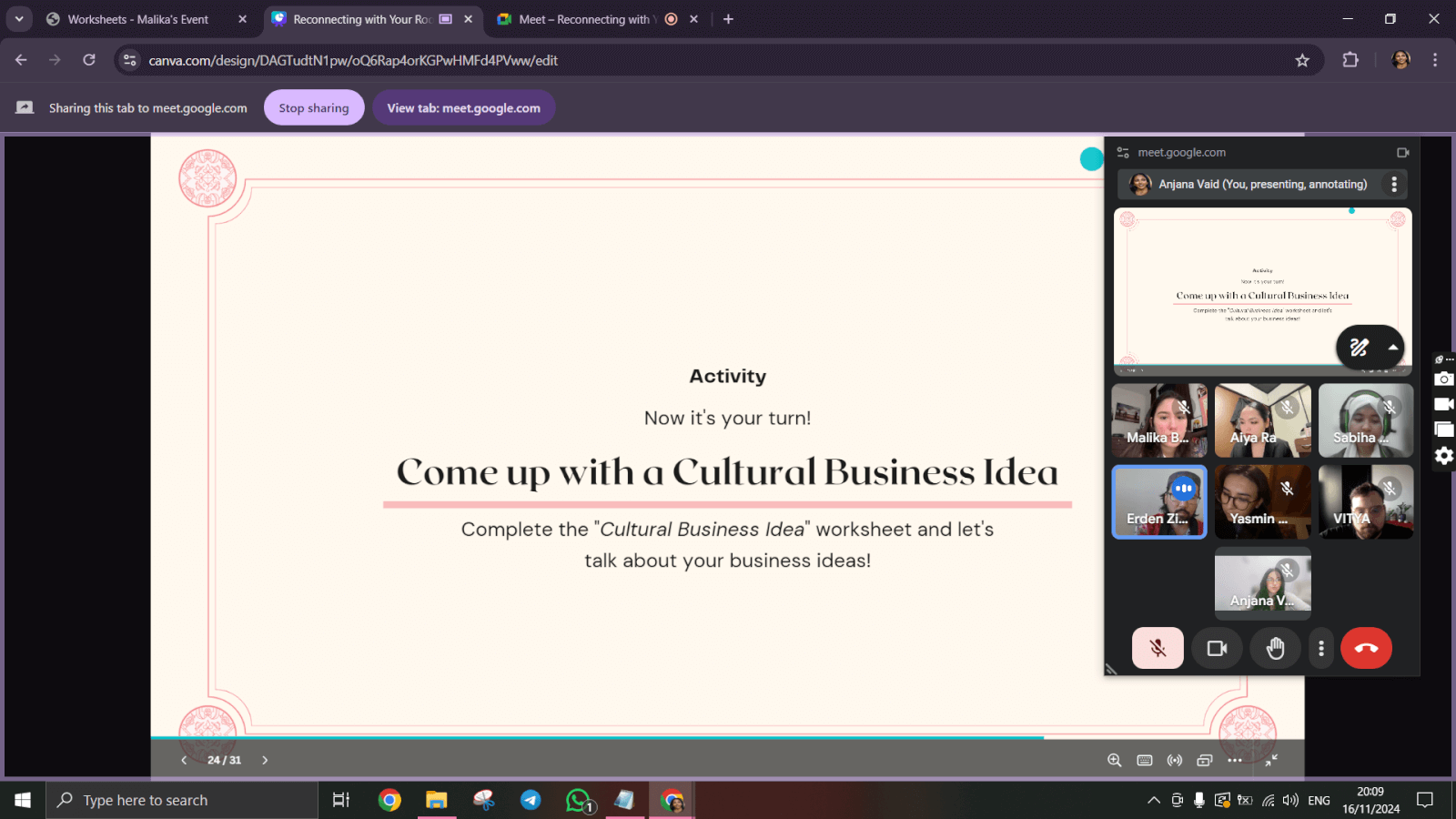Open site settings icon in Meet popup
Image resolution: width=1456 pixels, height=819 pixels.
point(1124,152)
